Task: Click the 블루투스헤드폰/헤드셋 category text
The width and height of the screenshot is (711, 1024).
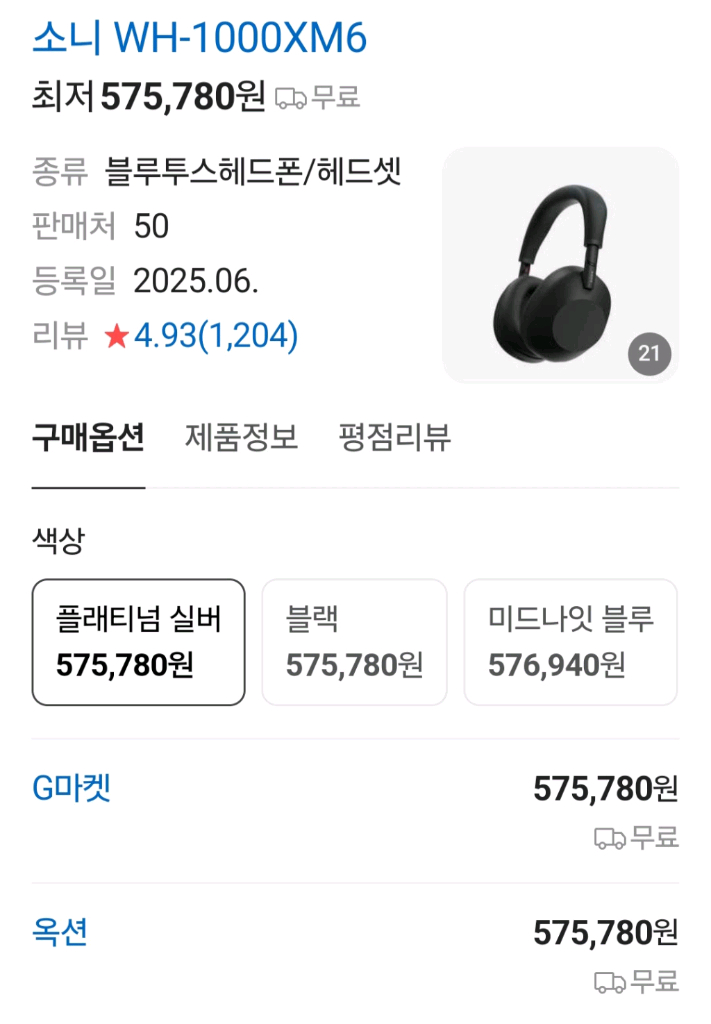Action: 253,172
